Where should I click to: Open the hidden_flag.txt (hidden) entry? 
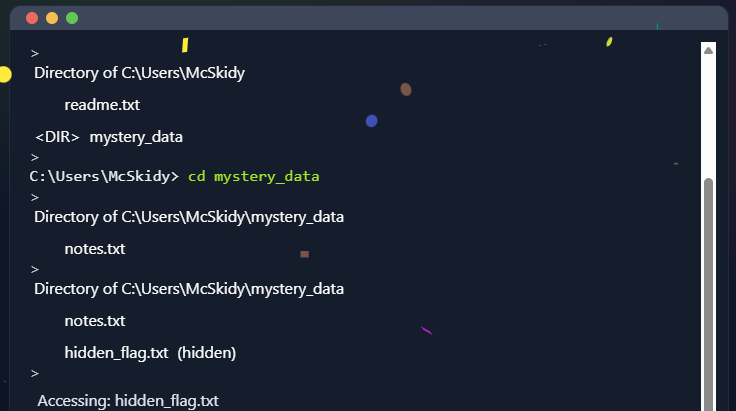pyautogui.click(x=150, y=353)
